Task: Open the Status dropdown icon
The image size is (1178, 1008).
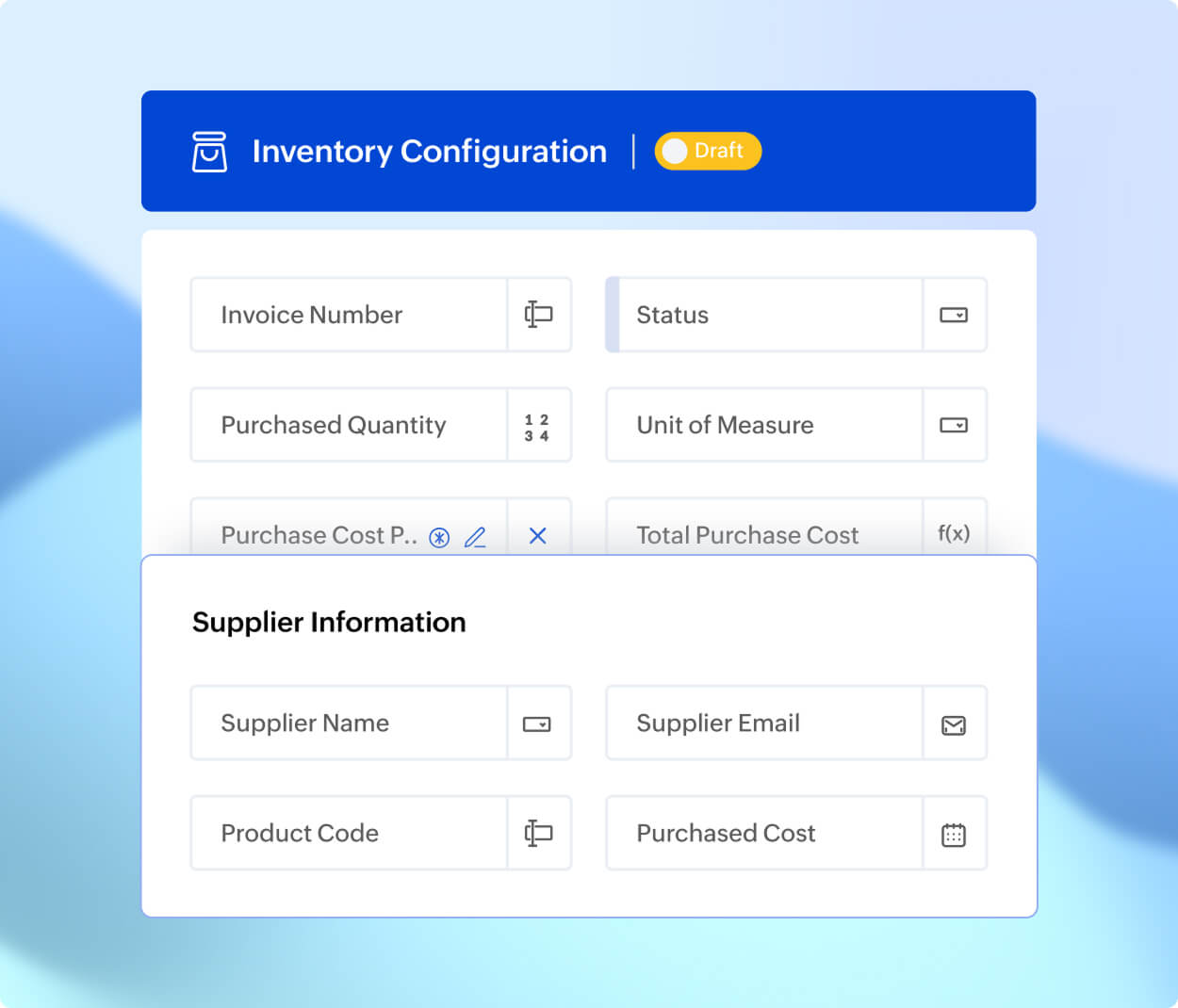Action: tap(954, 315)
